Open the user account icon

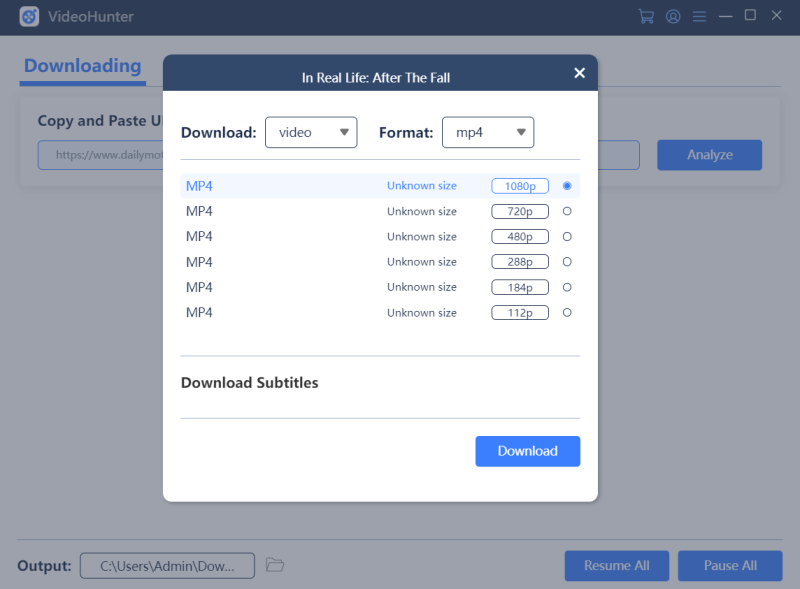point(673,16)
